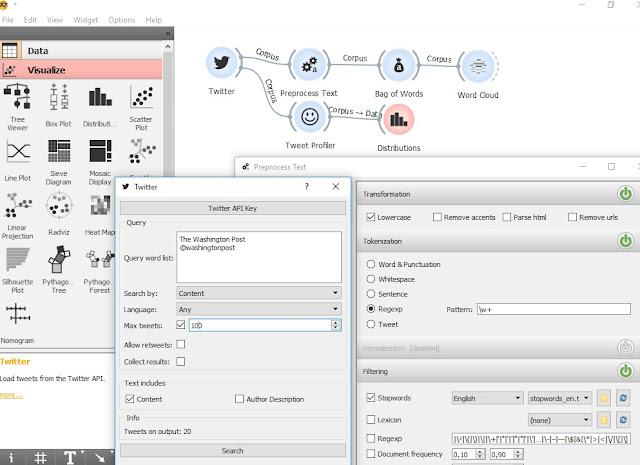Screen dimensions: 640x465
Task: Open the Widget menu
Action: [85, 20]
